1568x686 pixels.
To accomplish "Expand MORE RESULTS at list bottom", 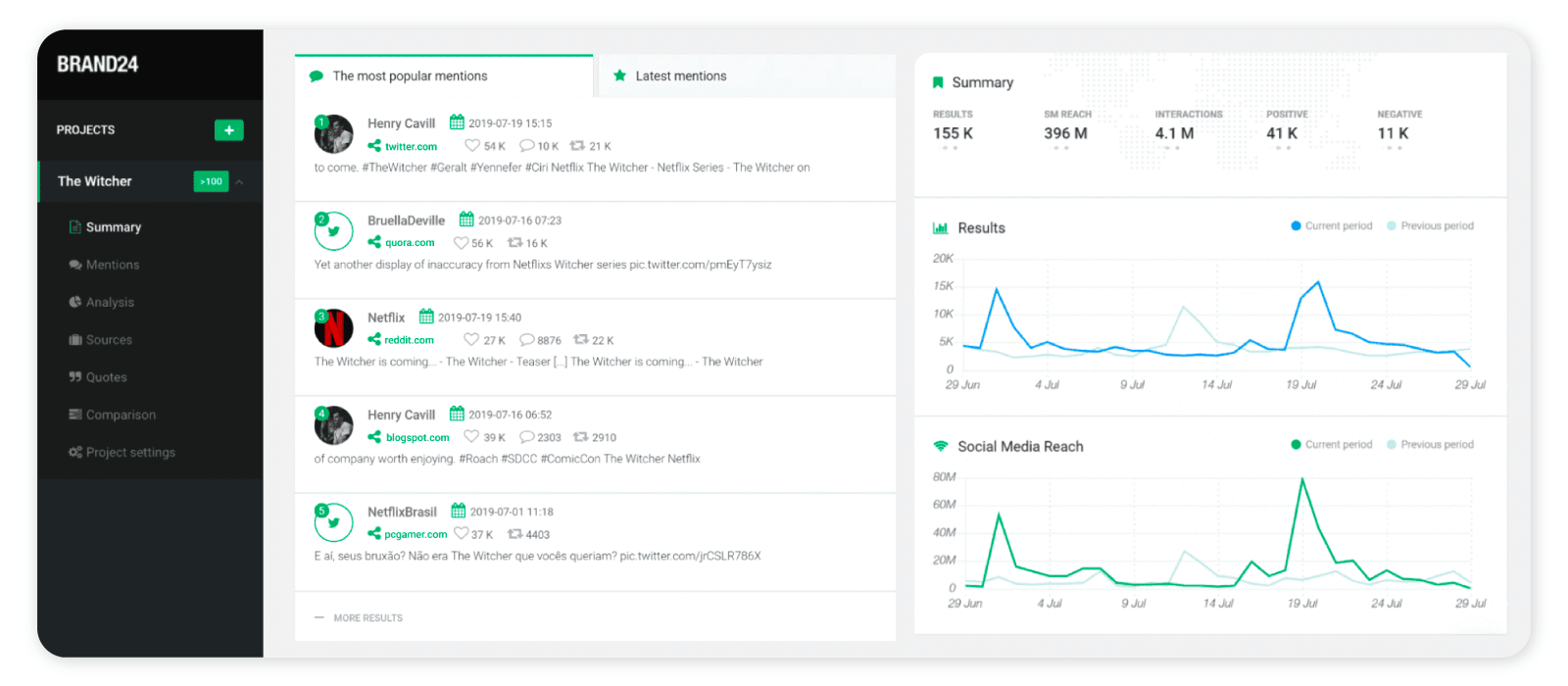I will click(x=367, y=618).
